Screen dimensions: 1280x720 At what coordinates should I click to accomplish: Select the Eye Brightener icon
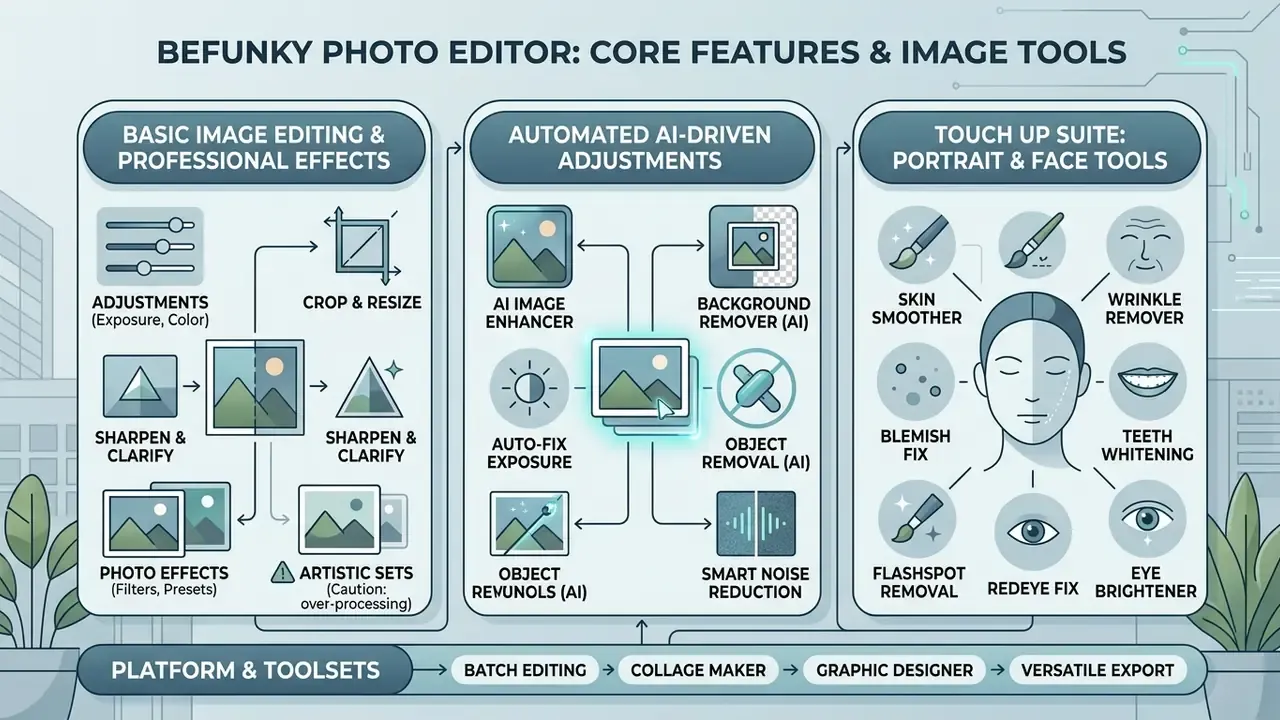click(1148, 519)
